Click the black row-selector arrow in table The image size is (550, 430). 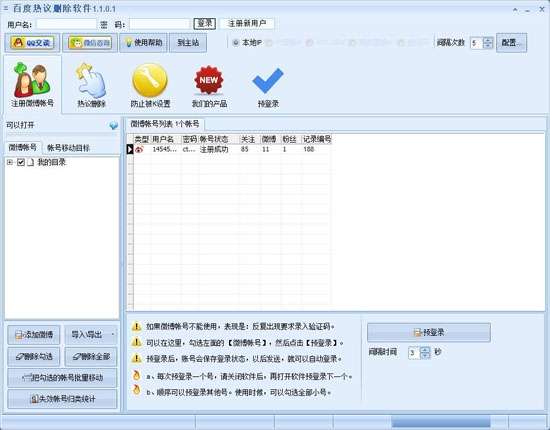pyautogui.click(x=130, y=149)
